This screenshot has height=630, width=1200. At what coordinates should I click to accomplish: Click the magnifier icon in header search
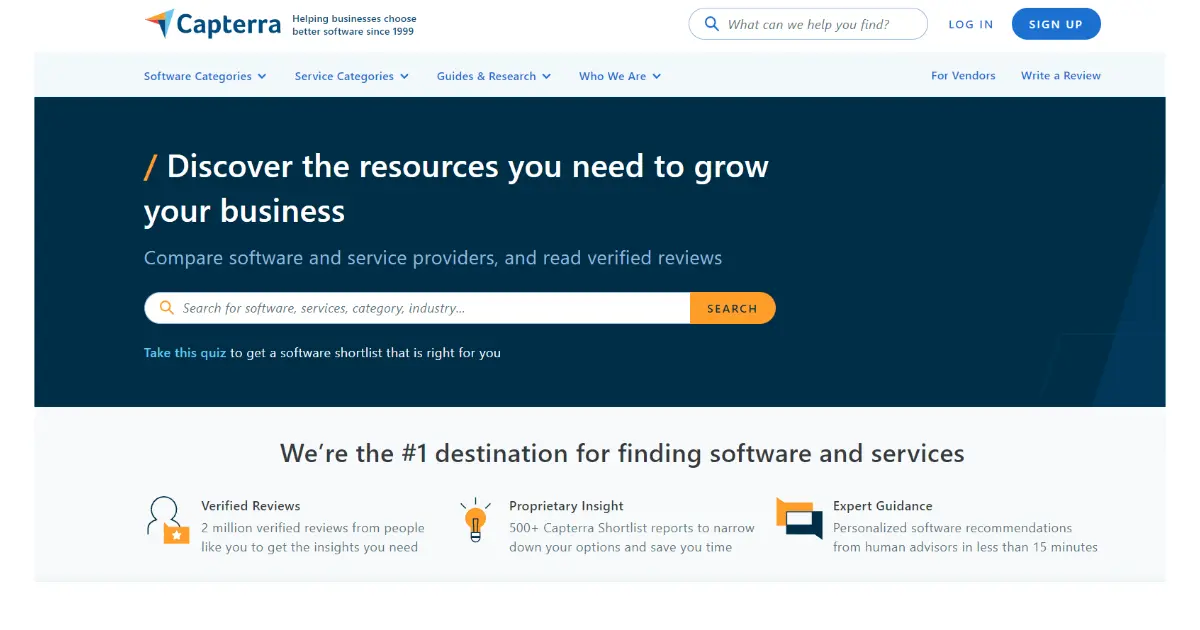click(712, 24)
